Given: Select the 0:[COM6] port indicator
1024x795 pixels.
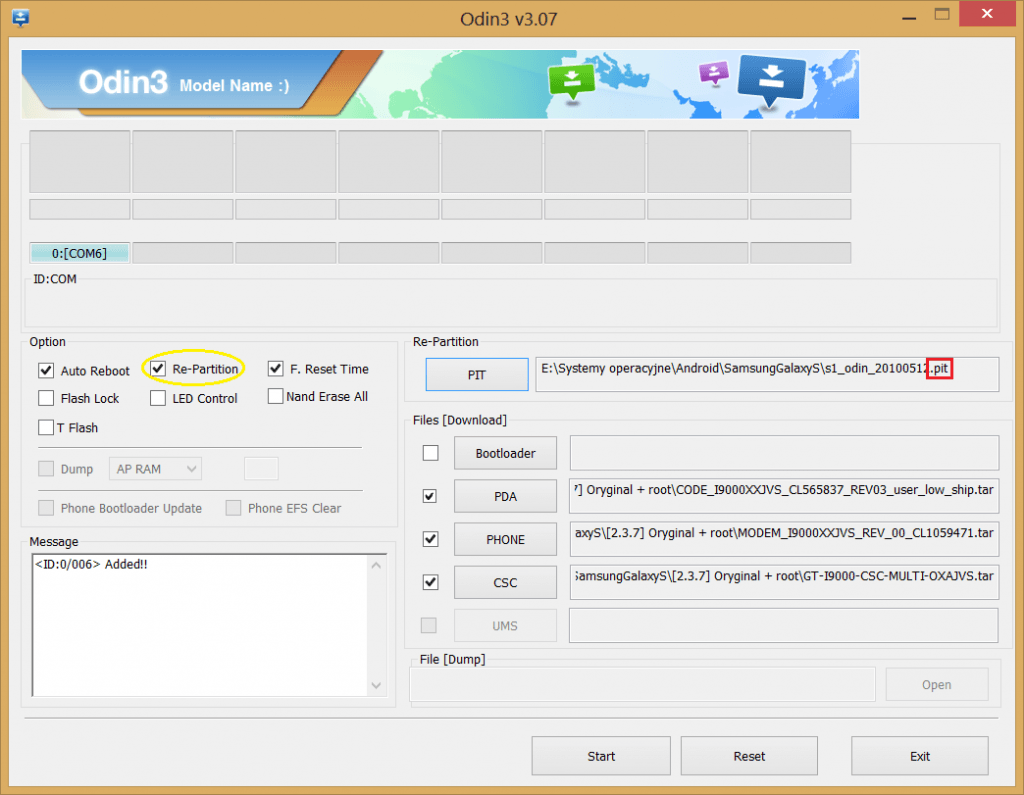Looking at the screenshot, I should point(79,253).
